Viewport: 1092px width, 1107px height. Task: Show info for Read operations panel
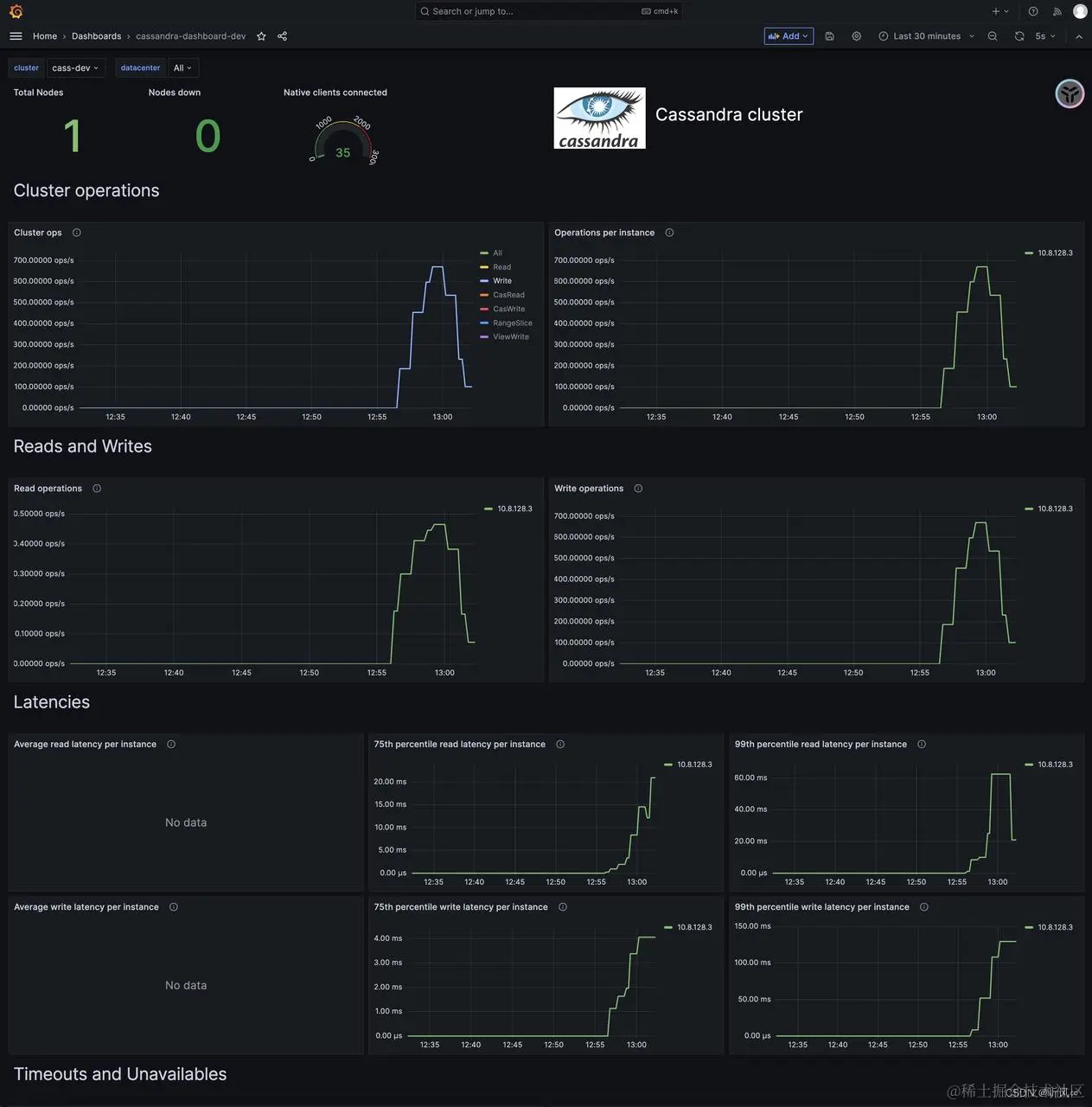pos(97,489)
